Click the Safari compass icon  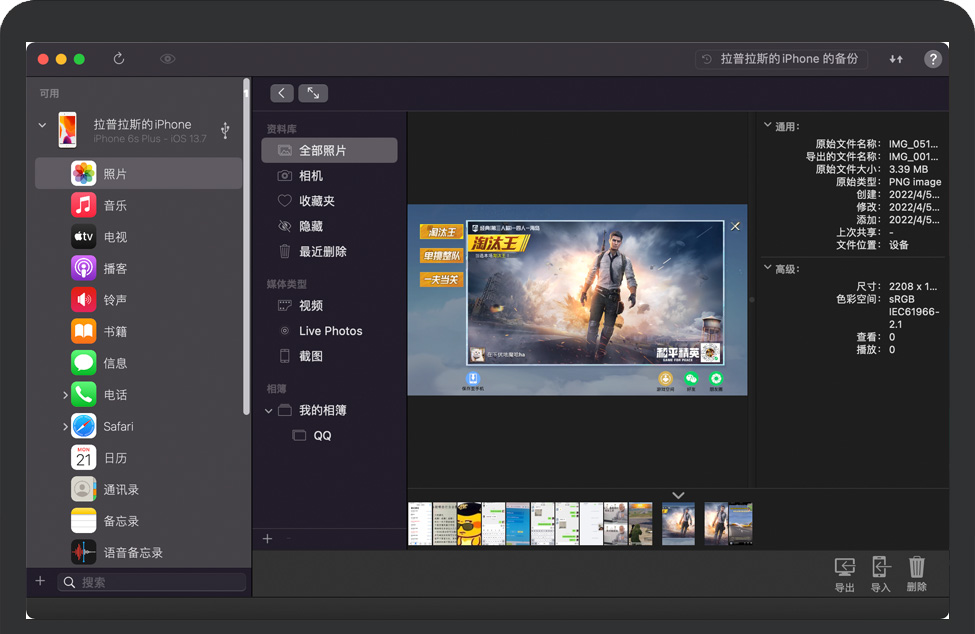[x=84, y=426]
